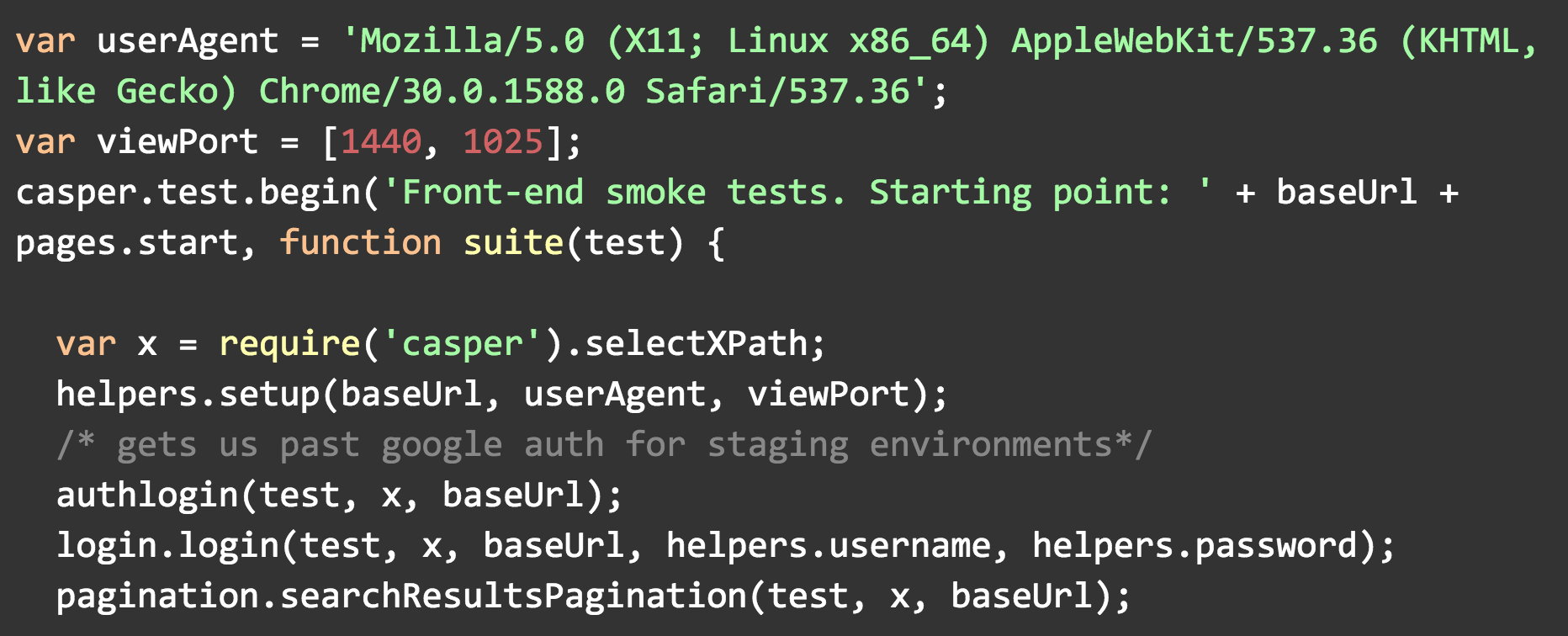Click the number 1440 in viewPort
This screenshot has width=1568, height=636.
381,141
